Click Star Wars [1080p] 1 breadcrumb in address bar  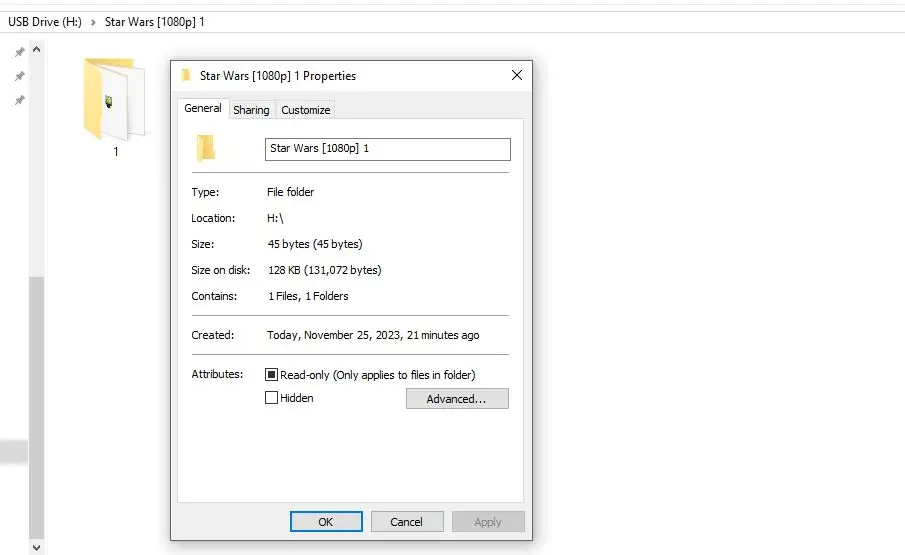pyautogui.click(x=155, y=22)
